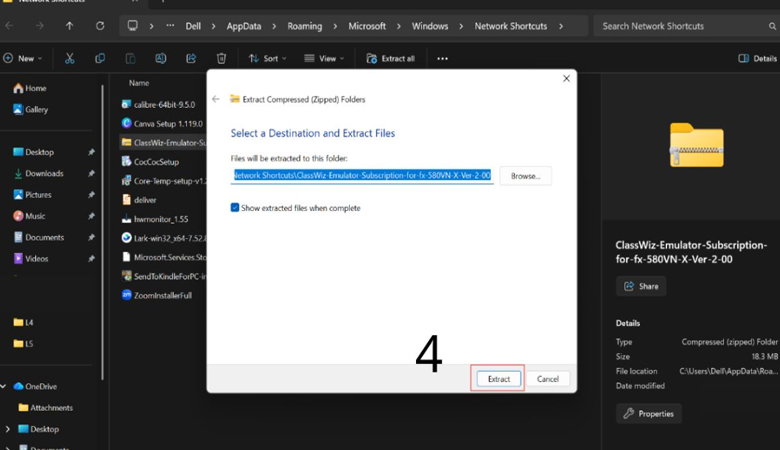The height and width of the screenshot is (450, 780).
Task: Select the CocCocSetup file
Action: [150, 162]
